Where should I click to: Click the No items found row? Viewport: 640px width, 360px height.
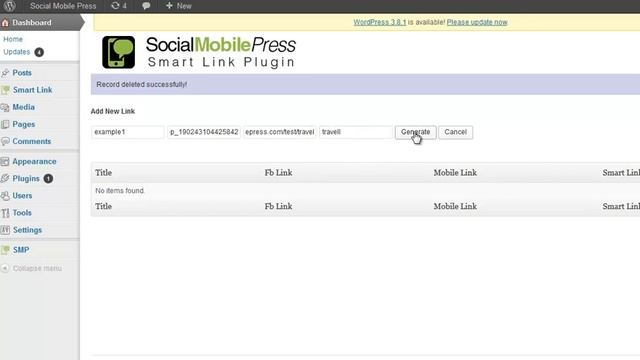pyautogui.click(x=365, y=191)
